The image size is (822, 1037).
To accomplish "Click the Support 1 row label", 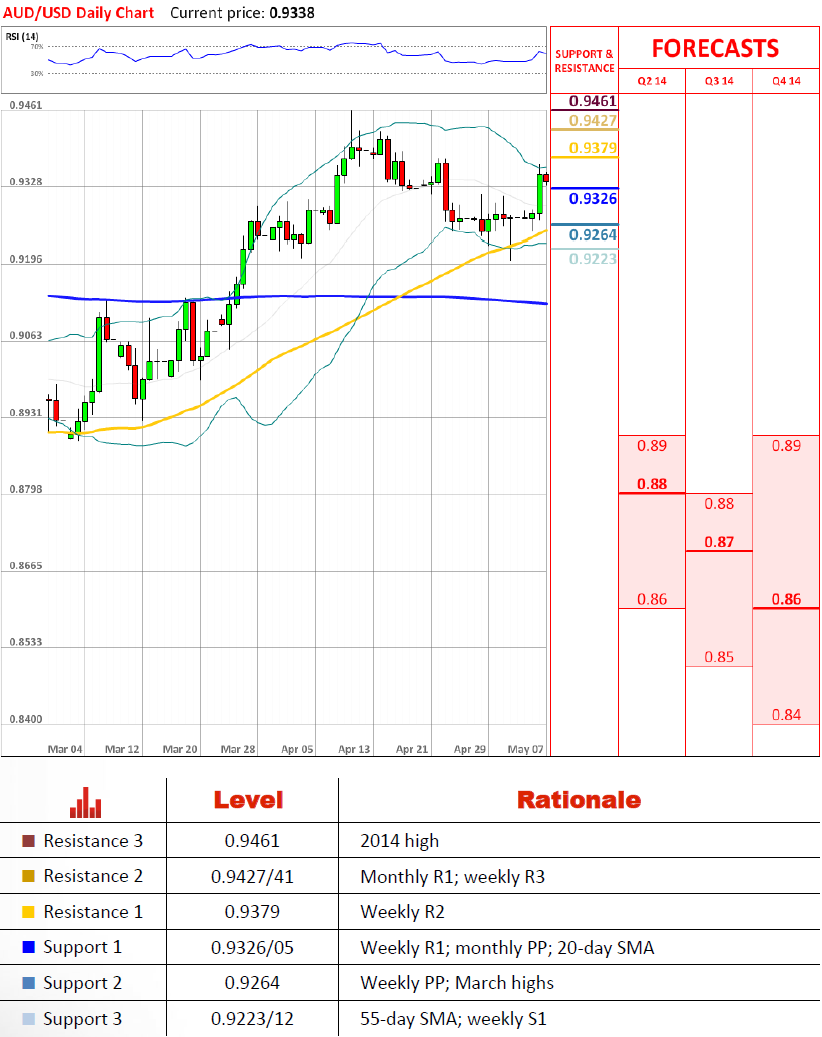I will click(x=83, y=948).
